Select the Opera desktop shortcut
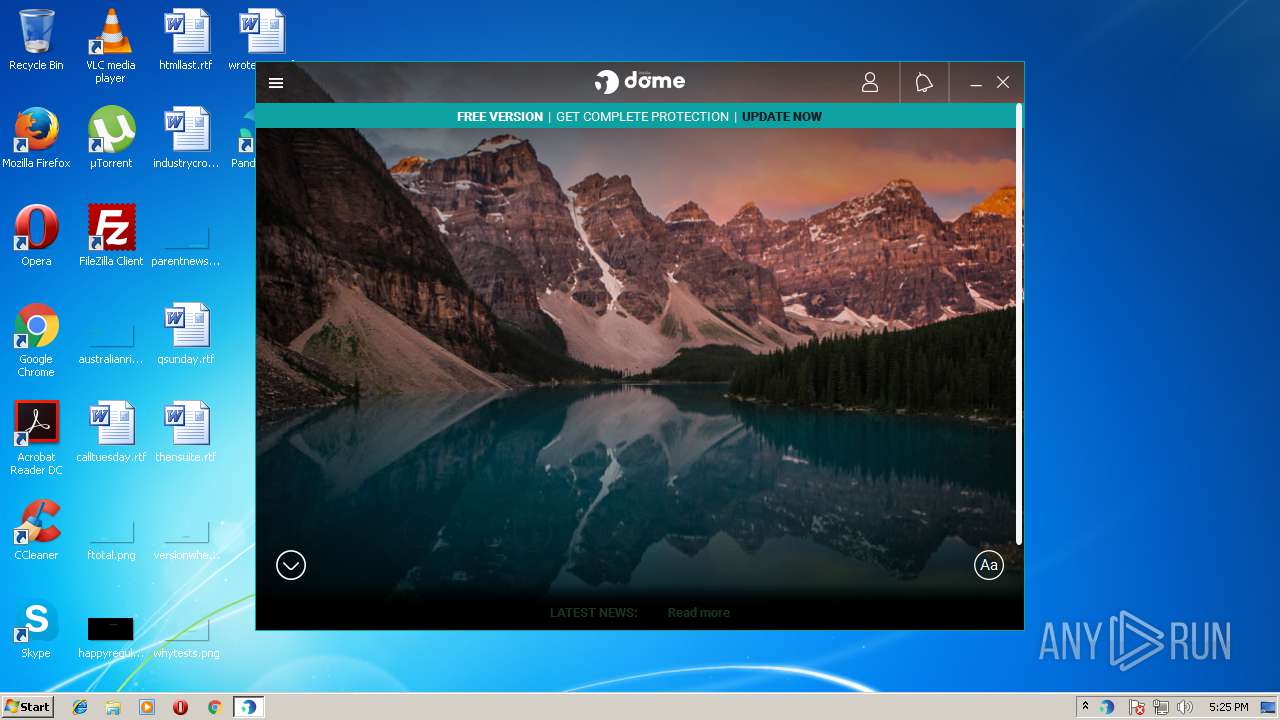This screenshot has width=1280, height=720. coord(36,236)
